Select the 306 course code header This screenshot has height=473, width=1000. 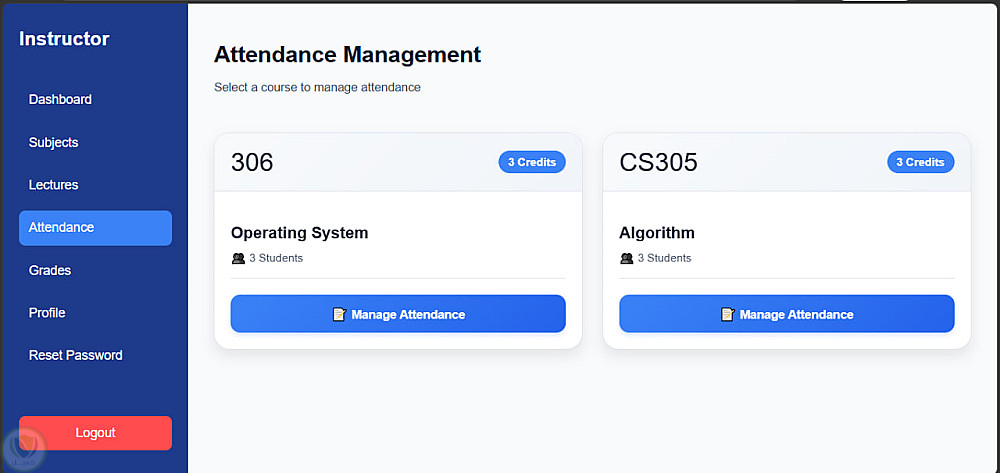[252, 162]
